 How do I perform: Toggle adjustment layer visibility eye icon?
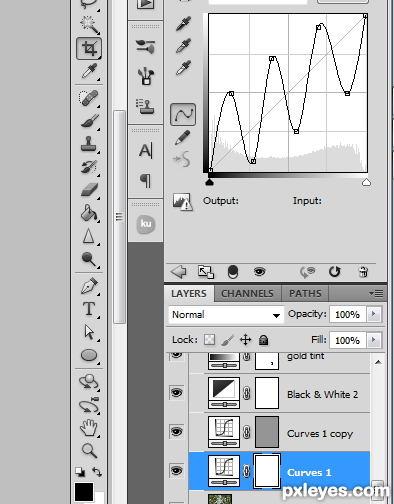260,272
